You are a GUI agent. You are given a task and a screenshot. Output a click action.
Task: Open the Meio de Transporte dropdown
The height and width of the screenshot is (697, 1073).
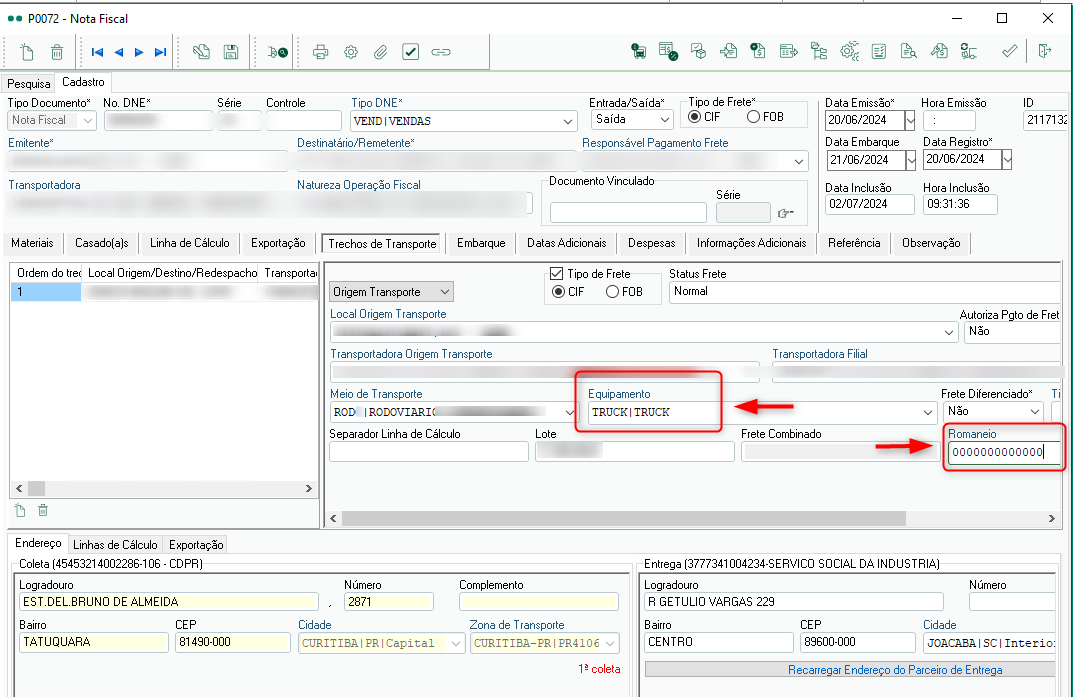[x=569, y=412]
